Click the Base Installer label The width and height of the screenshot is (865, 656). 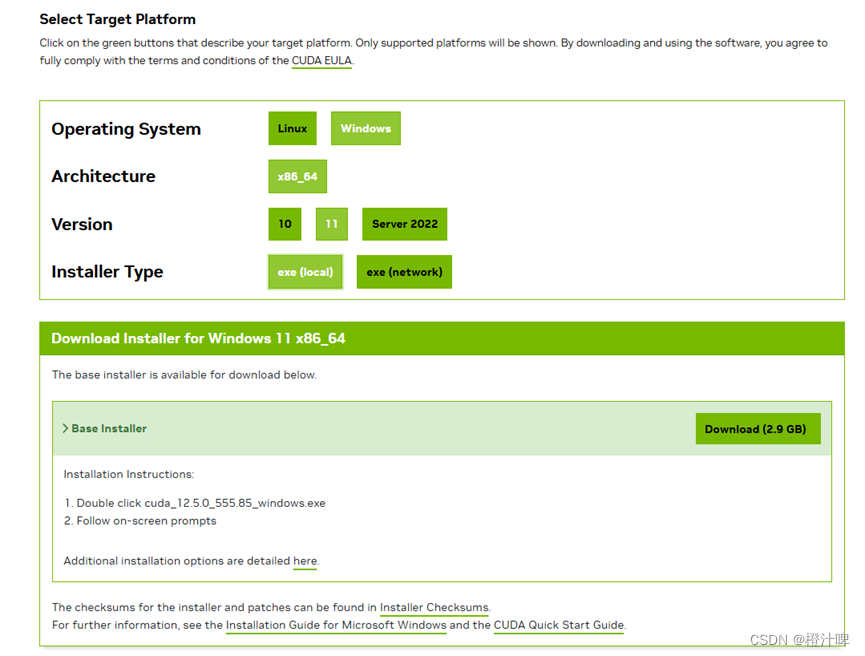109,429
